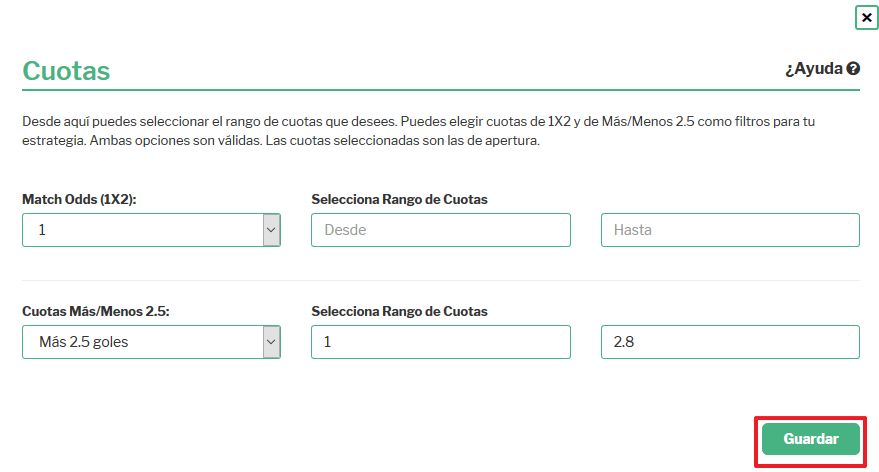This screenshot has width=879, height=472.
Task: Click the Match Odds (1X2) label
Action: [x=79, y=200]
